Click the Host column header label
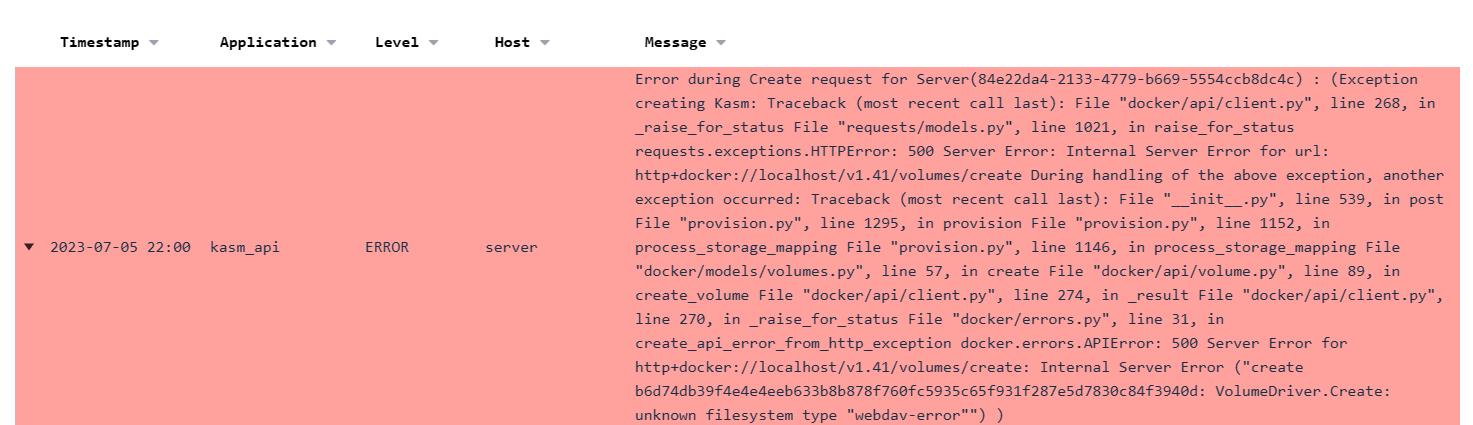 coord(512,43)
